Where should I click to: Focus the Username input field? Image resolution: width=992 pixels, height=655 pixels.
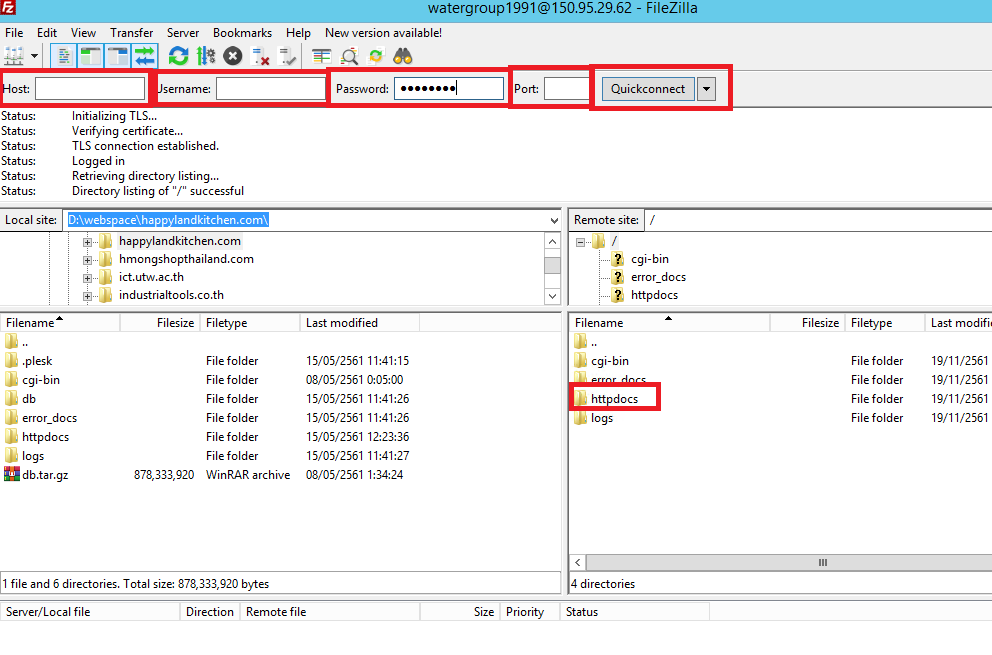click(271, 89)
